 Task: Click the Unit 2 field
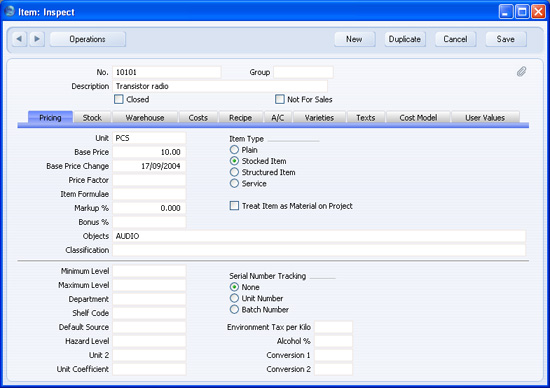point(149,355)
